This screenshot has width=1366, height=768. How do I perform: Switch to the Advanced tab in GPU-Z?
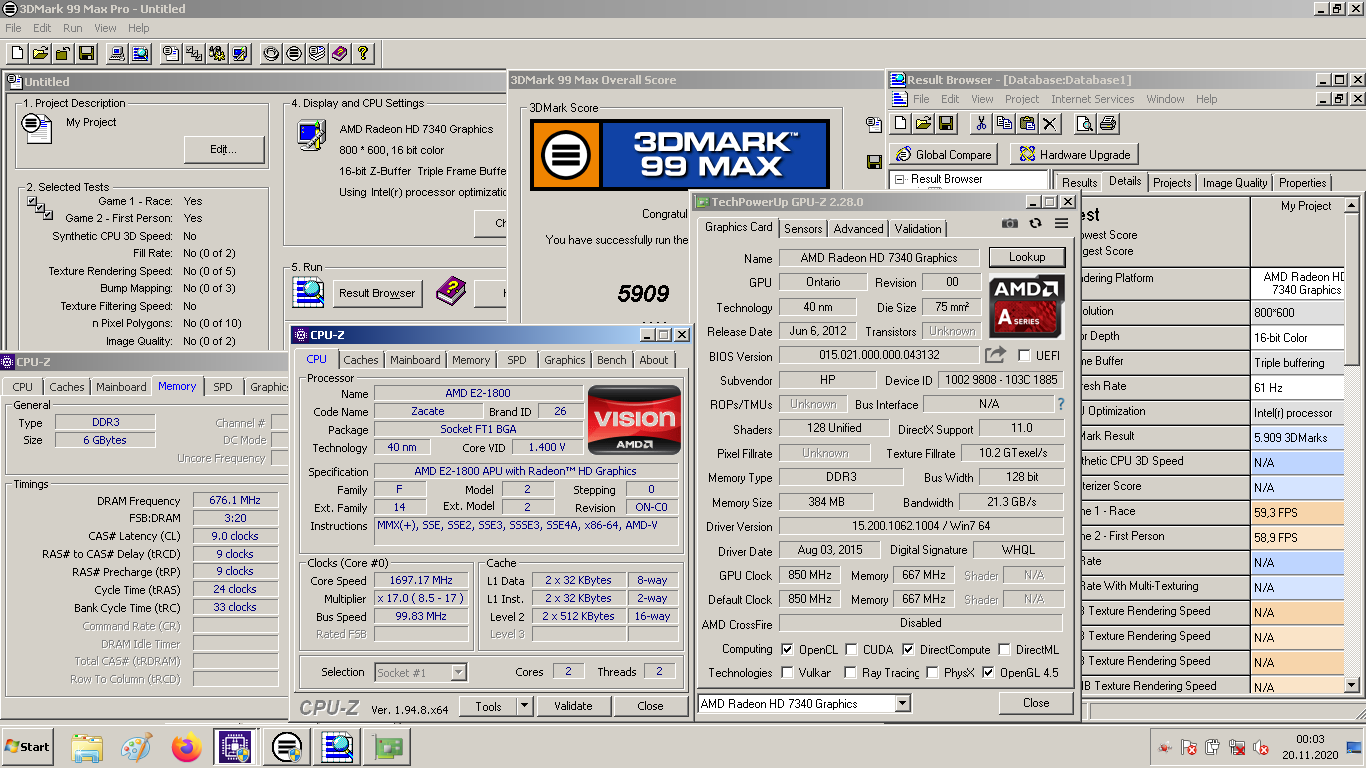(858, 228)
